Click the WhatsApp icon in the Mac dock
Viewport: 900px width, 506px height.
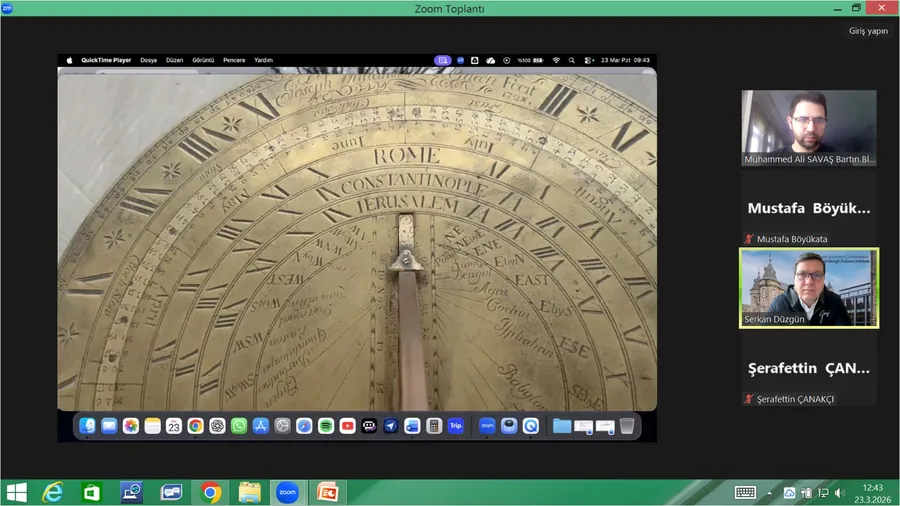[x=239, y=426]
